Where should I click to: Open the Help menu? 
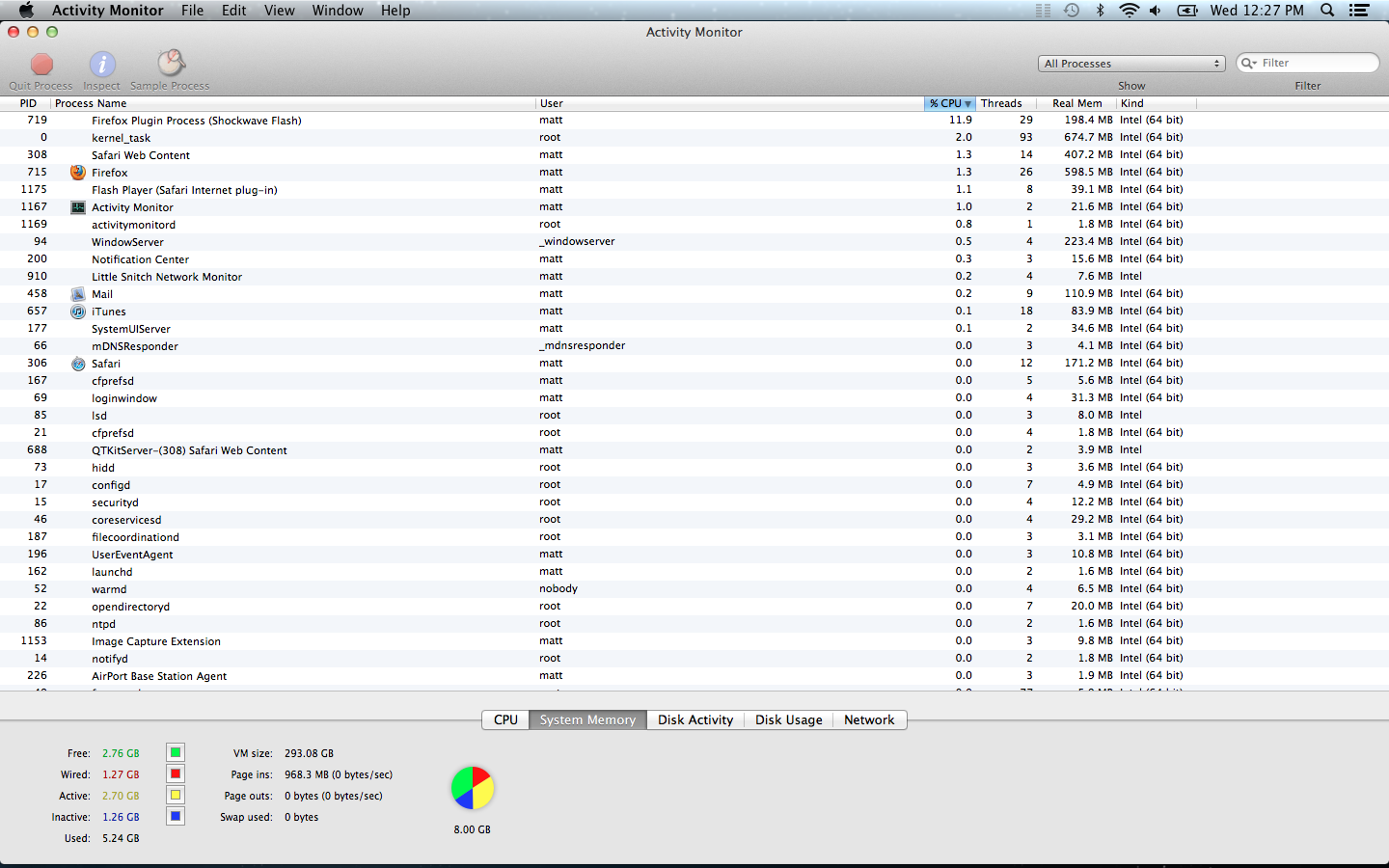(x=395, y=11)
